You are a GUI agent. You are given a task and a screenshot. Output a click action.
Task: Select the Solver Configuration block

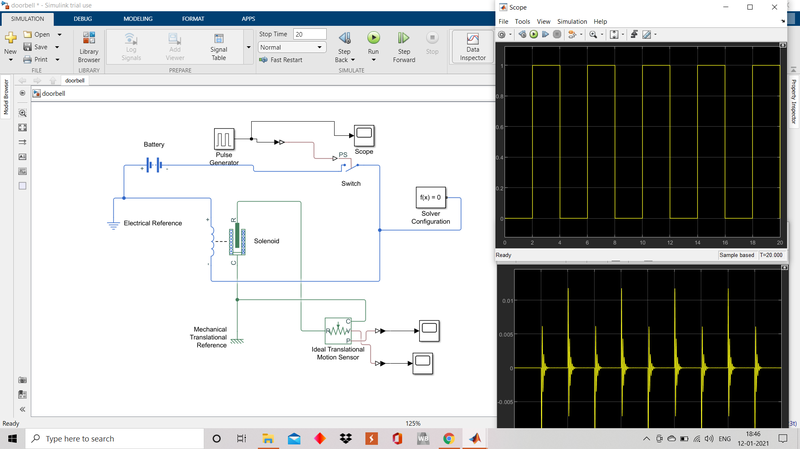tap(431, 197)
